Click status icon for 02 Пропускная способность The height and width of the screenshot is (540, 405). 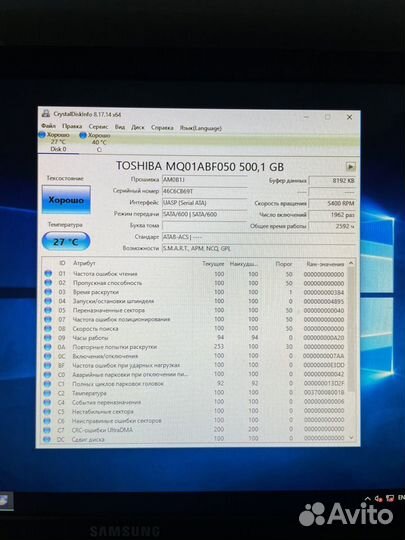click(48, 283)
